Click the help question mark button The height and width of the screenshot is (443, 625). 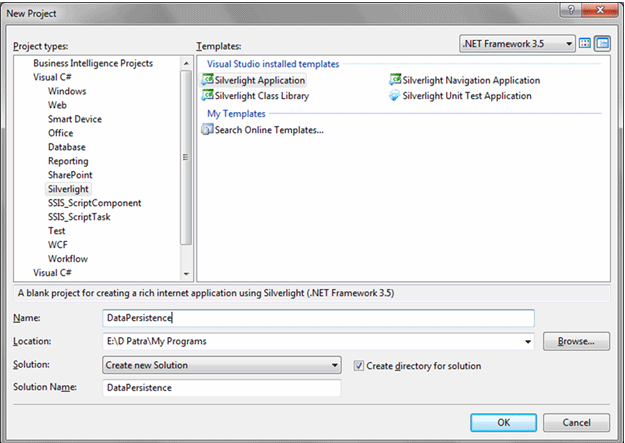pyautogui.click(x=571, y=10)
